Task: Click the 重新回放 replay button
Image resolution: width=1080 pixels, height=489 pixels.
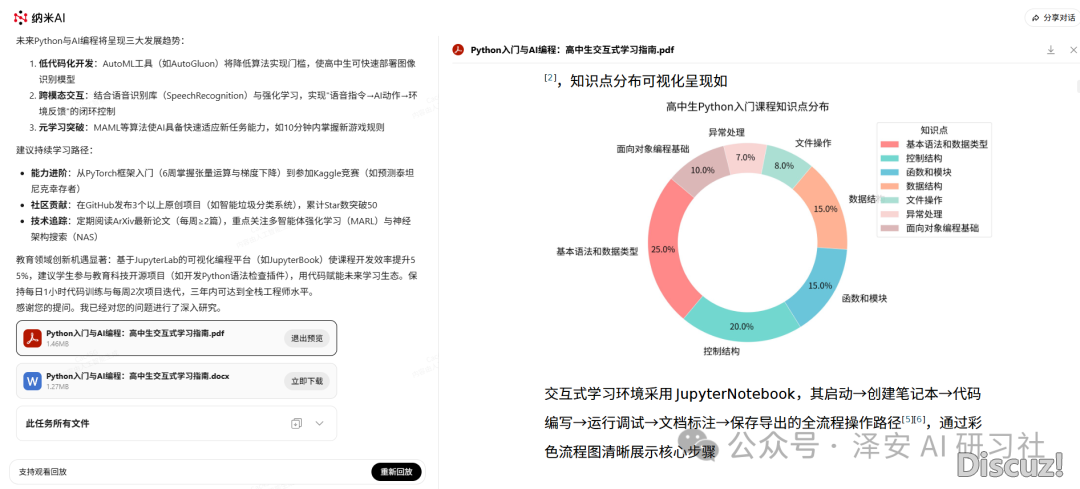Action: pos(396,472)
